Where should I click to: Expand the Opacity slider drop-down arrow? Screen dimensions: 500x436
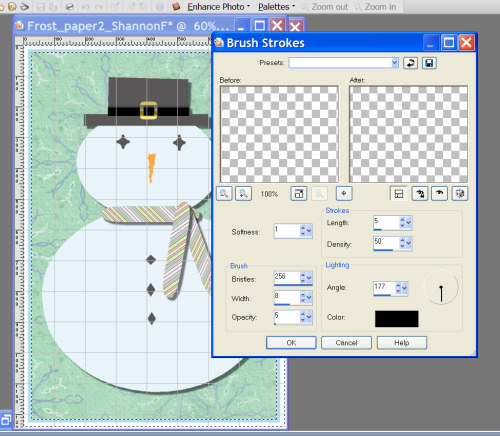click(x=309, y=317)
